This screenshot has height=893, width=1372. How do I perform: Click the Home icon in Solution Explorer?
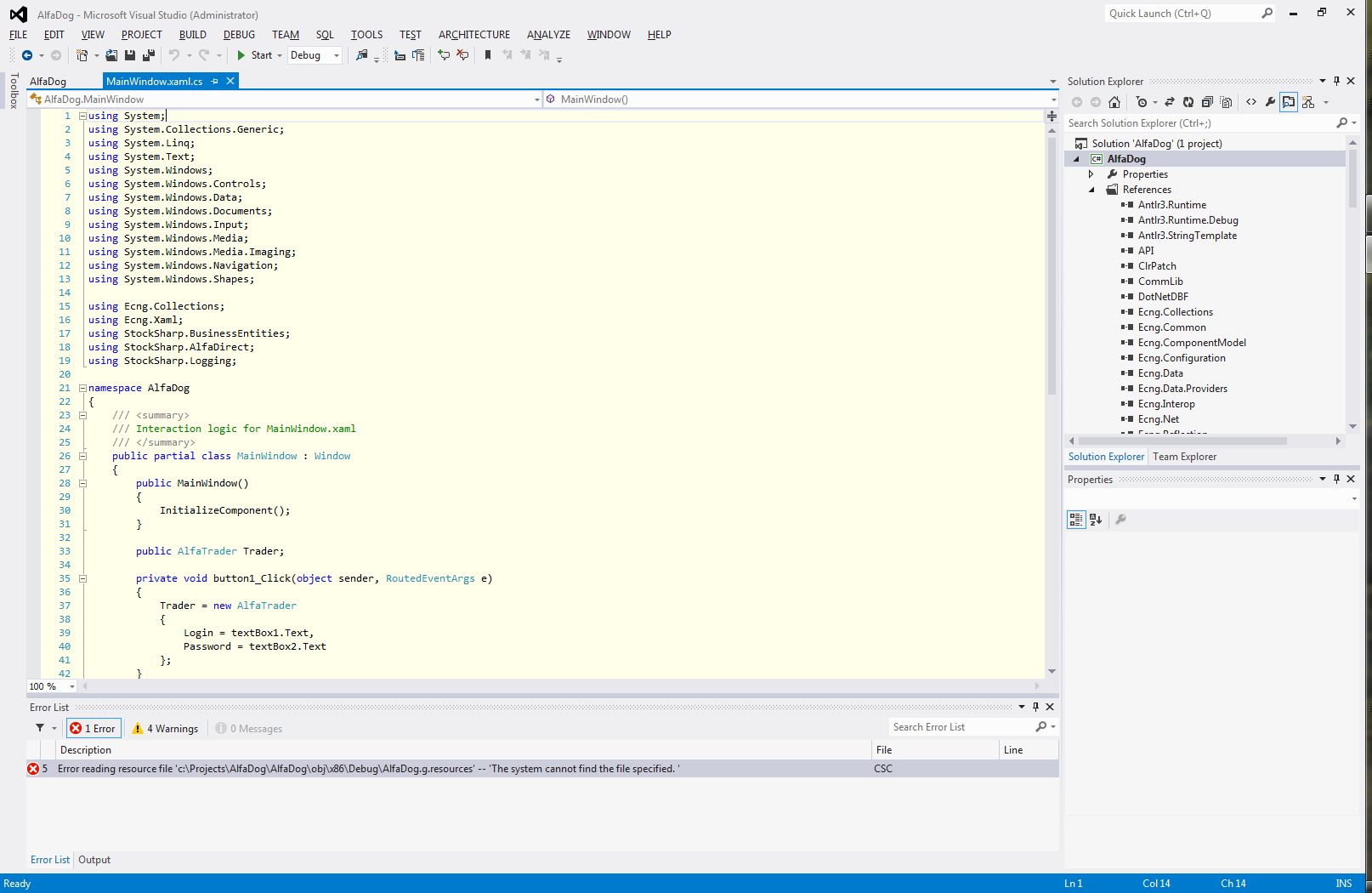tap(1114, 102)
